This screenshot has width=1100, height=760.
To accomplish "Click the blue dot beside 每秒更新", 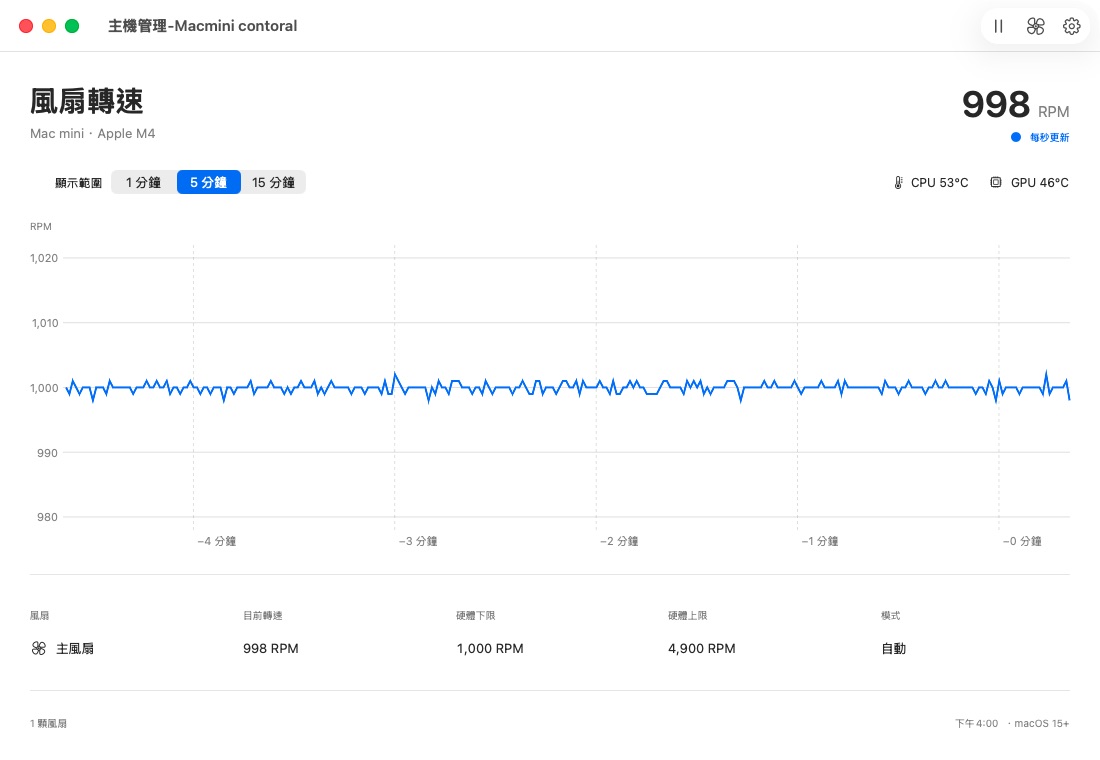I will (x=1015, y=138).
